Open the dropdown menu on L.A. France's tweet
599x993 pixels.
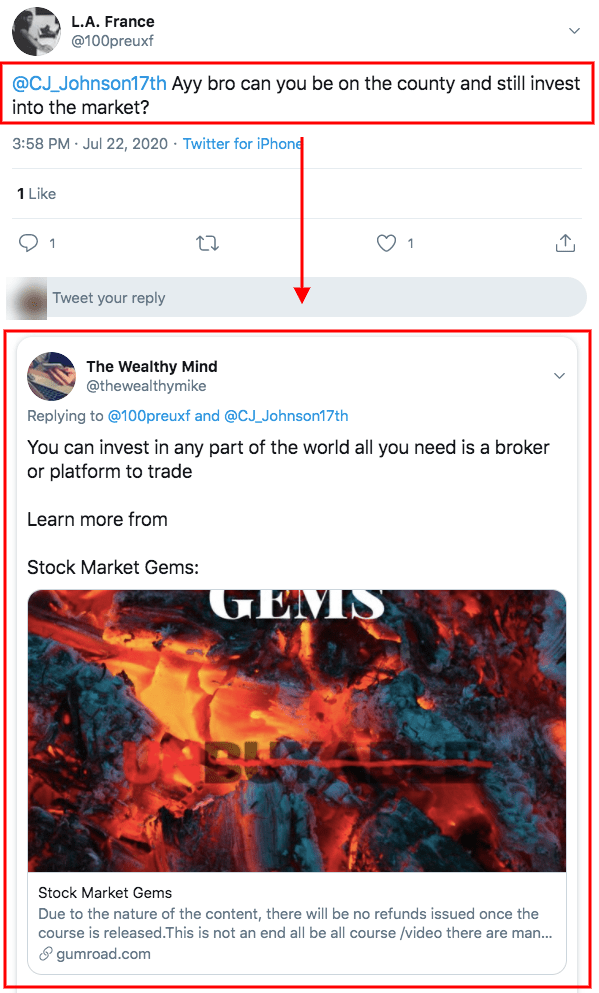574,30
